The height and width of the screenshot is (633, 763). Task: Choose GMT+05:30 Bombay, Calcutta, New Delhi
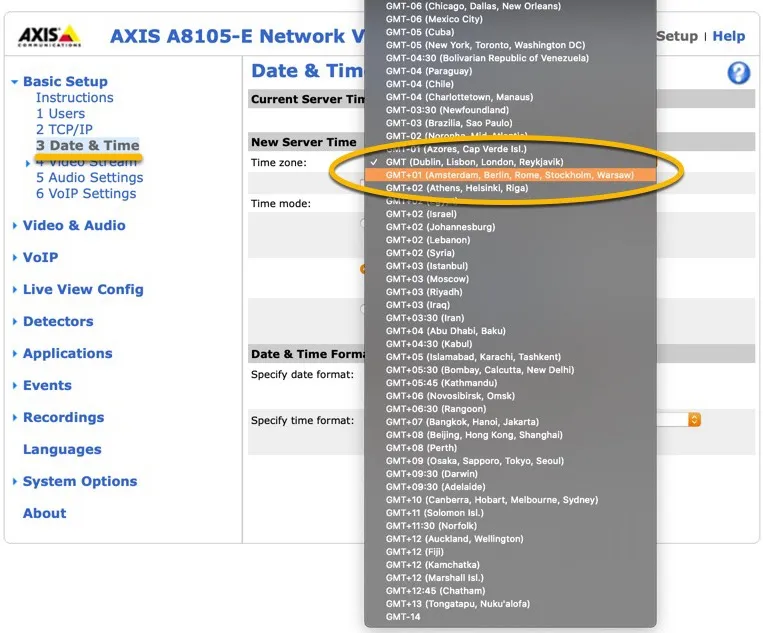[x=510, y=370]
